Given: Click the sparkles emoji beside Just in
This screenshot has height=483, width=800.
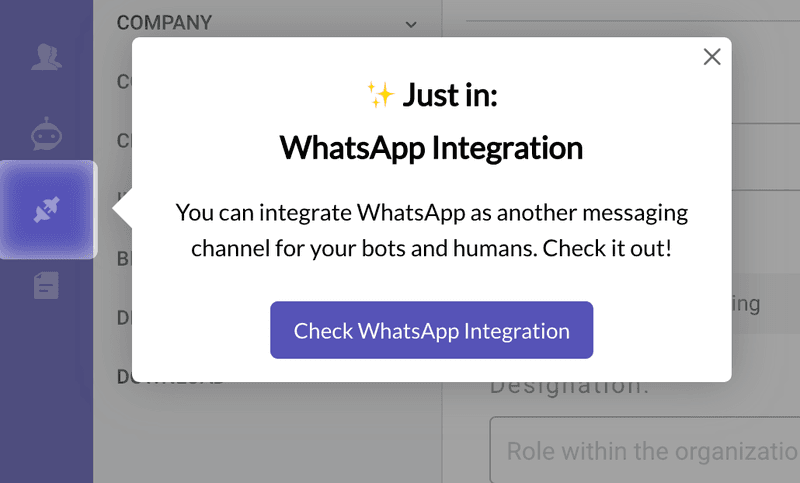Looking at the screenshot, I should pos(381,95).
